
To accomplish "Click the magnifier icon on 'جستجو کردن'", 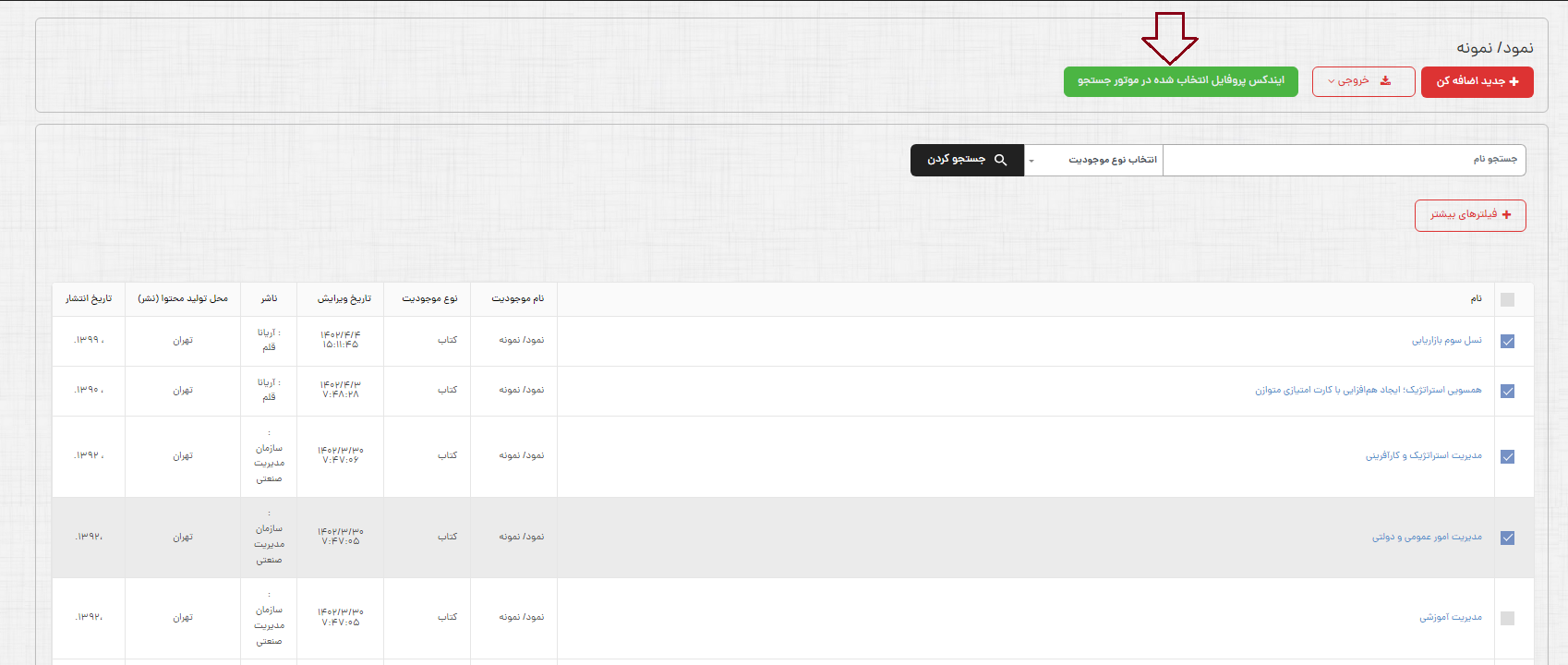I will coord(1000,160).
